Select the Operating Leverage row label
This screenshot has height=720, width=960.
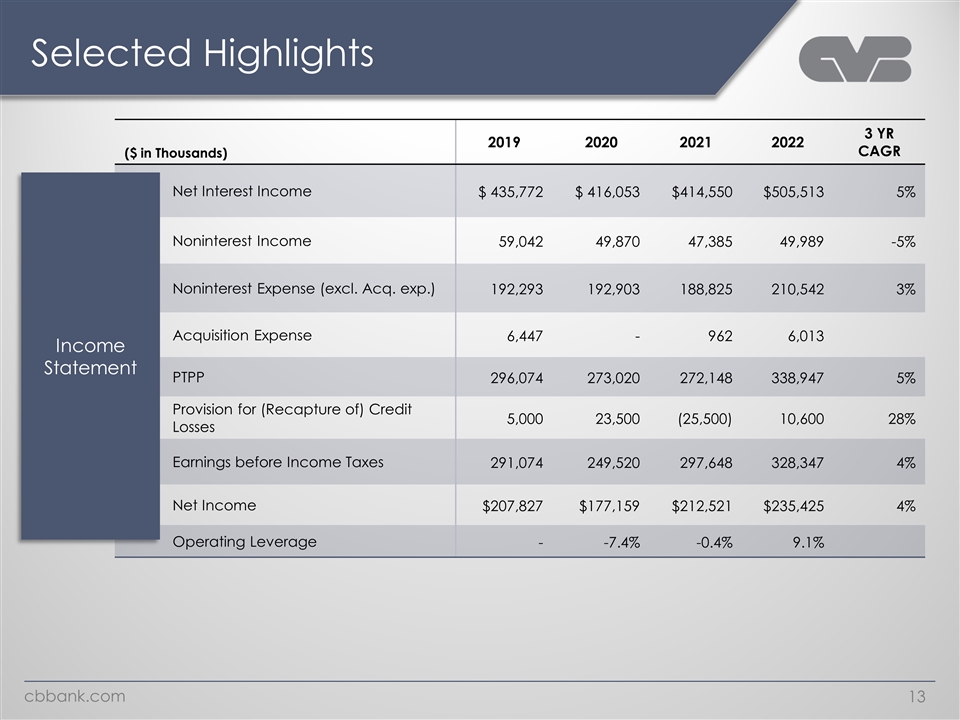(x=244, y=542)
